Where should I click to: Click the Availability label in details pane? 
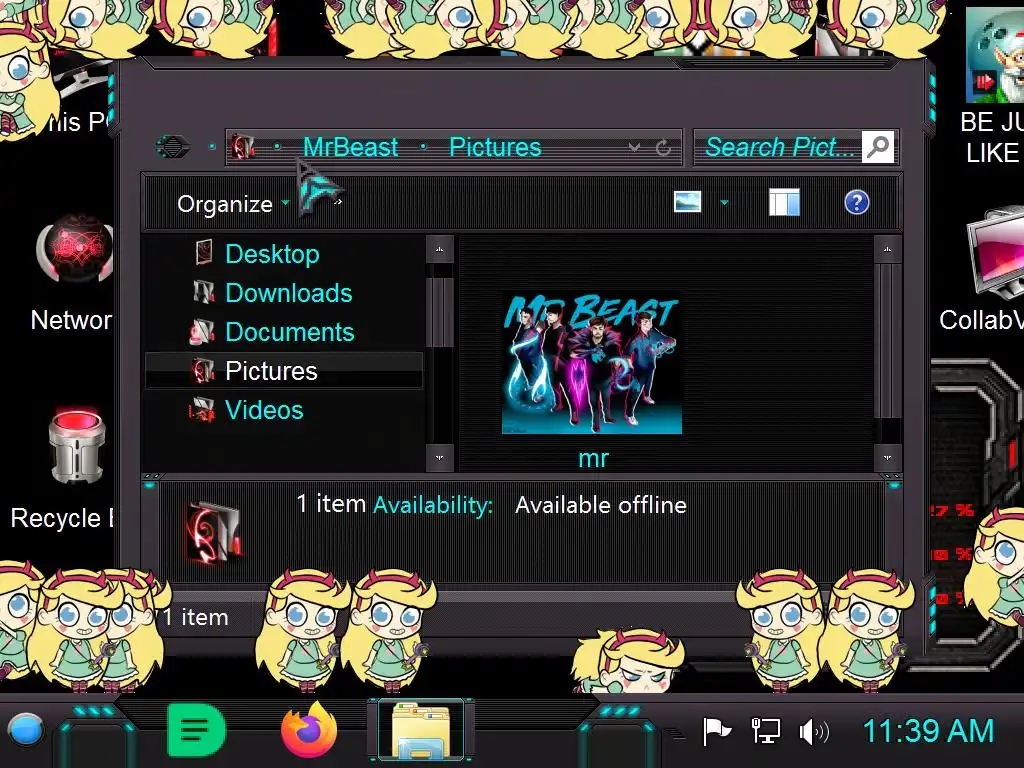pos(433,505)
